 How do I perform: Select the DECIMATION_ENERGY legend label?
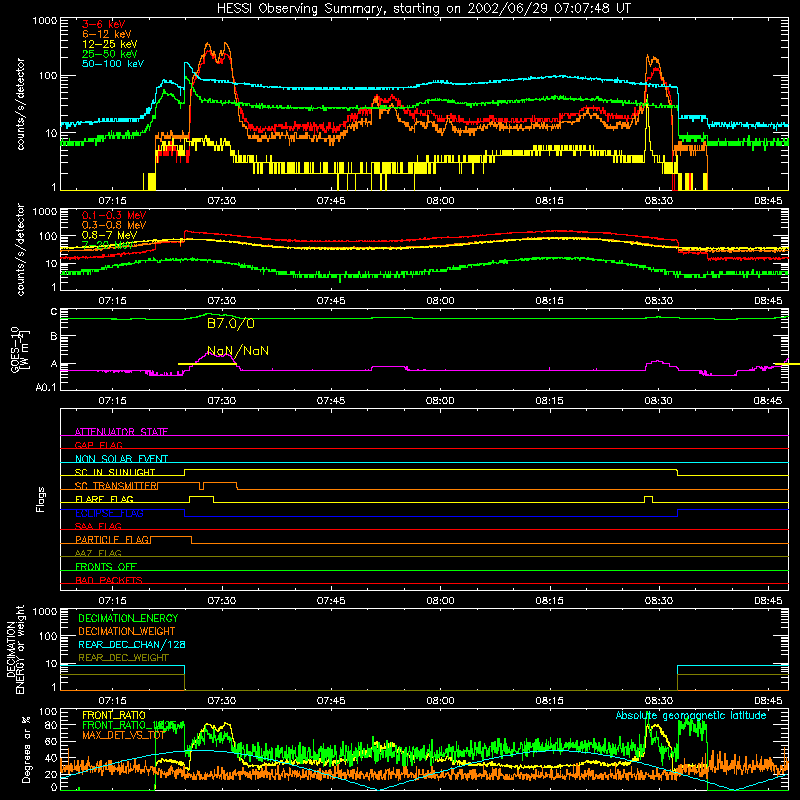tap(128, 618)
